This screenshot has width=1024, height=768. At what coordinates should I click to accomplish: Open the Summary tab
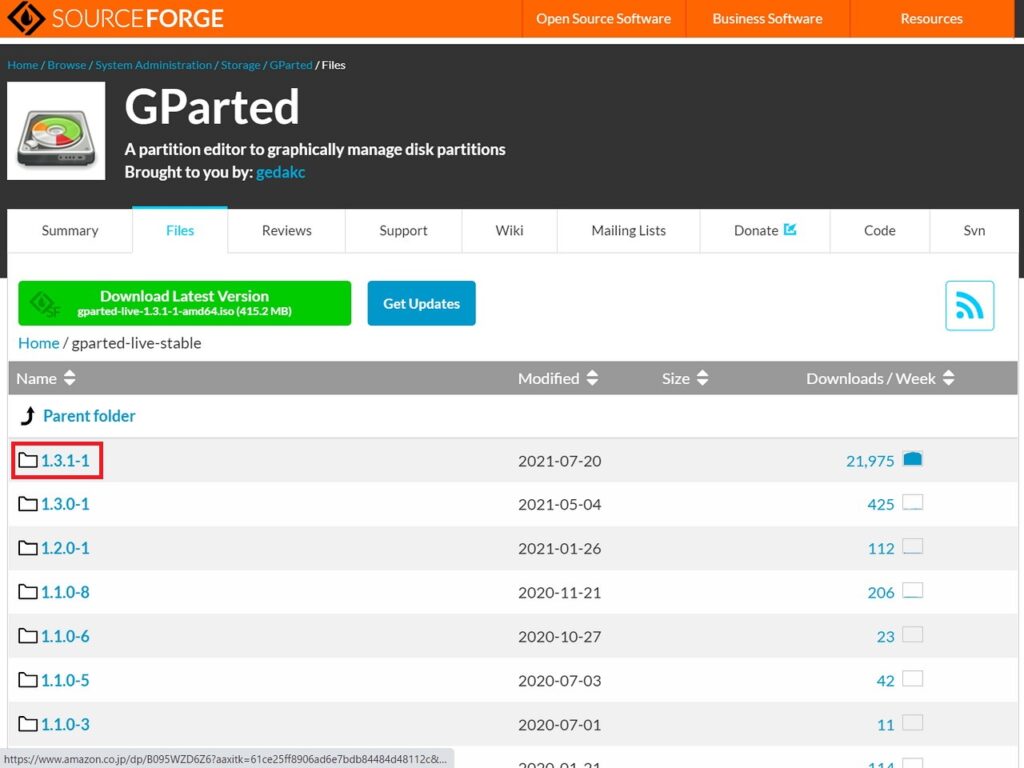point(70,231)
